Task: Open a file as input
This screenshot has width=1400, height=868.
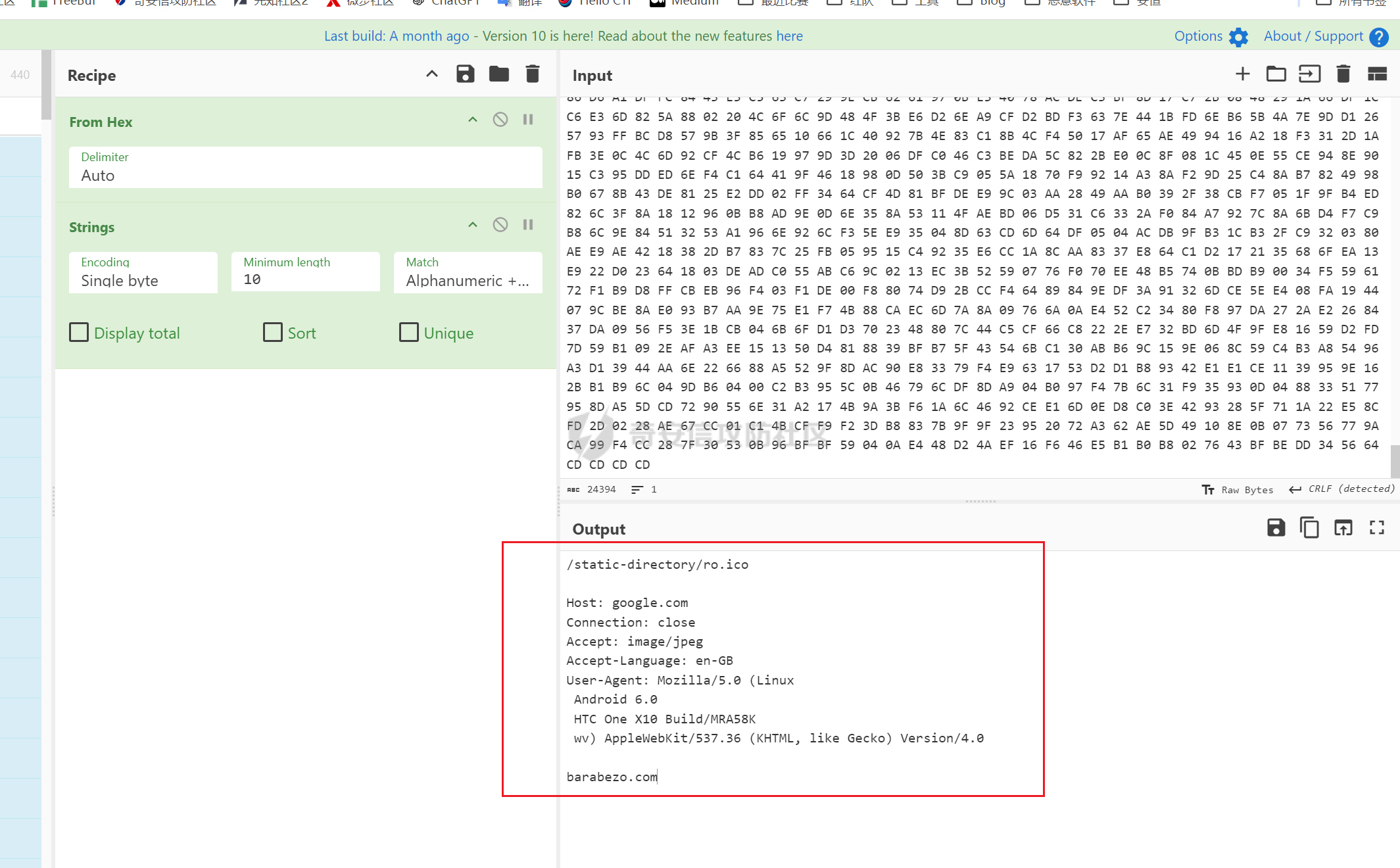Action: 1309,74
